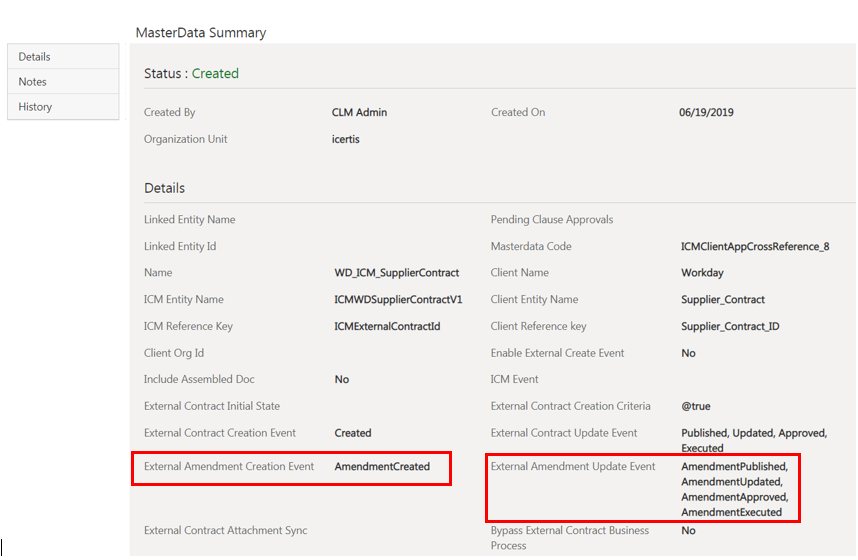Click the MasterData Summary heading

pos(201,33)
